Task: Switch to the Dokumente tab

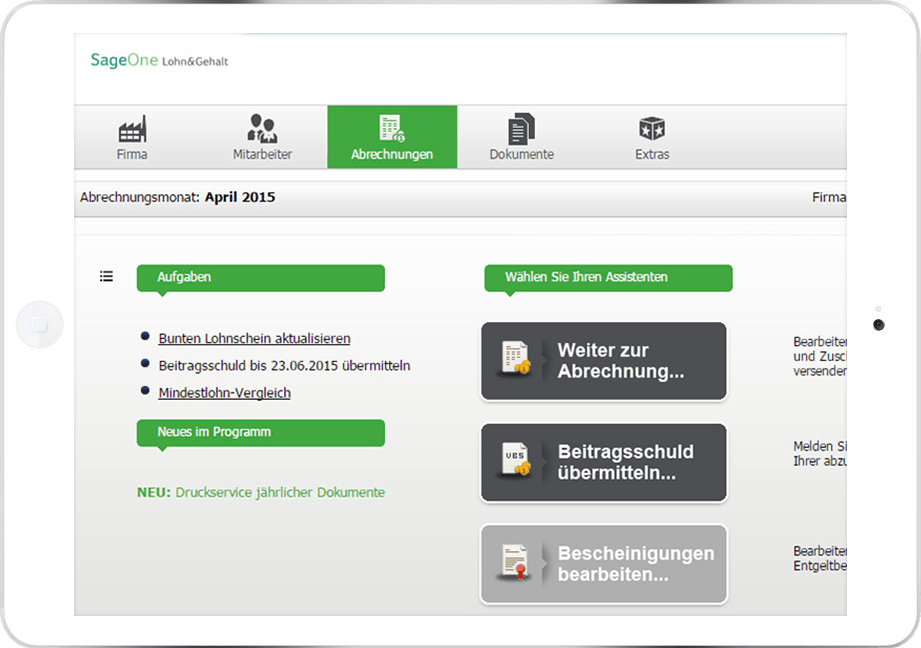Action: tap(521, 155)
